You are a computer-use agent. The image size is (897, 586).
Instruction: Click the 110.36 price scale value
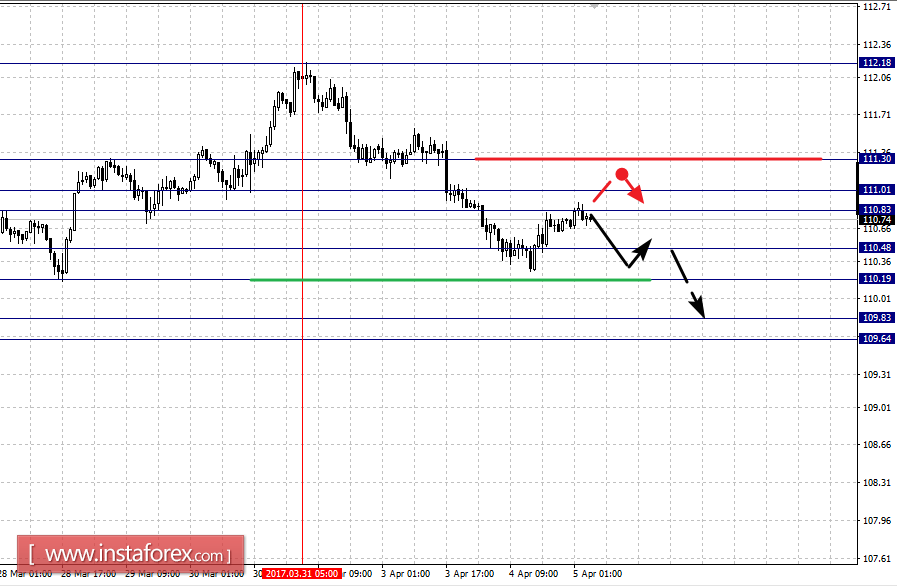click(876, 262)
